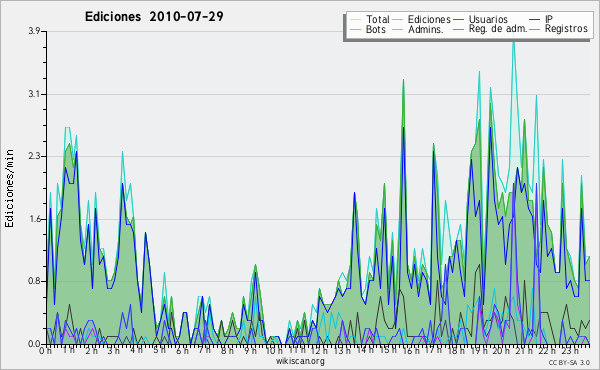Click the turquoise line swatch beside Total
600x370 pixels.
355,20
